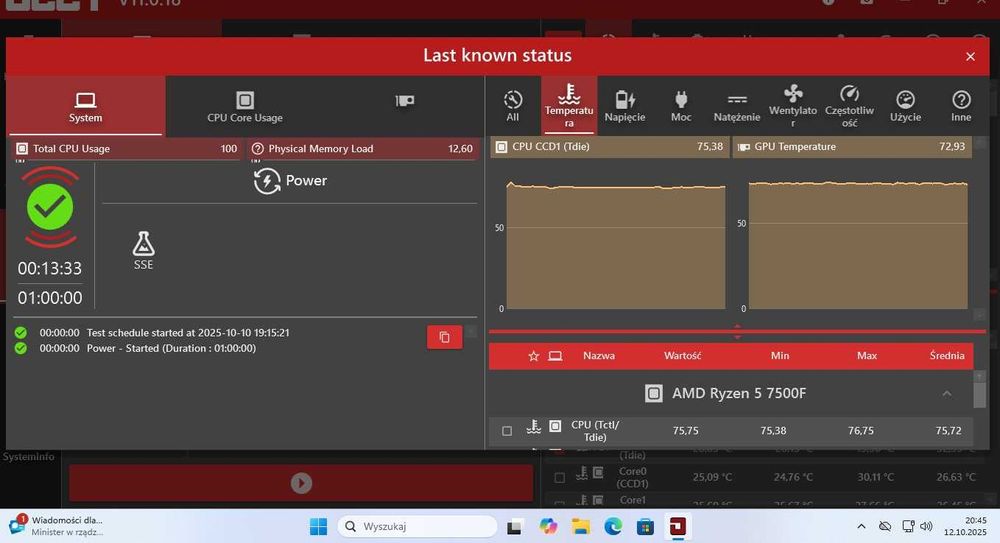Open the volume tray icon
The width and height of the screenshot is (1000, 543).
point(927,526)
